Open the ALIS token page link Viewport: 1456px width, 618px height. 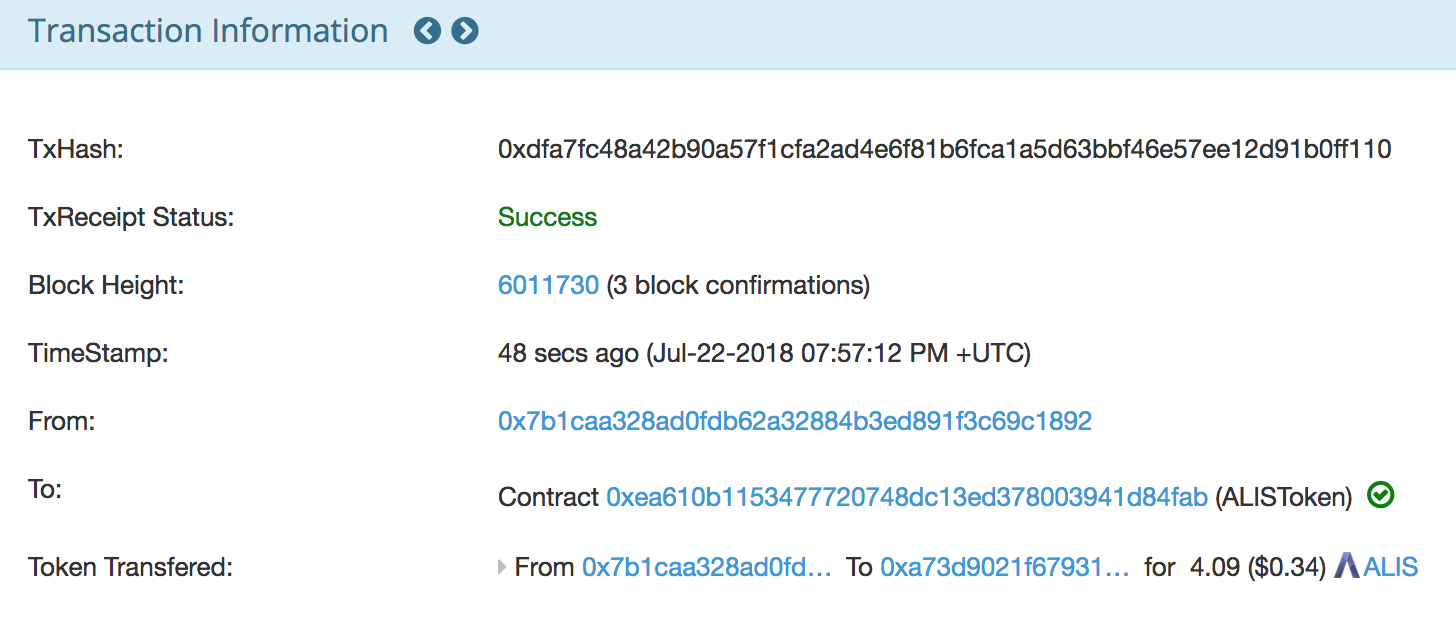coord(1391,568)
